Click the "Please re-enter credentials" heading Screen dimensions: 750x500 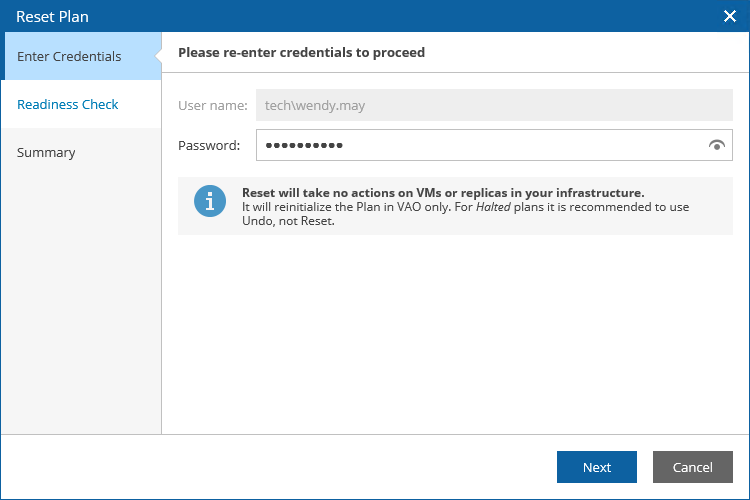(301, 52)
